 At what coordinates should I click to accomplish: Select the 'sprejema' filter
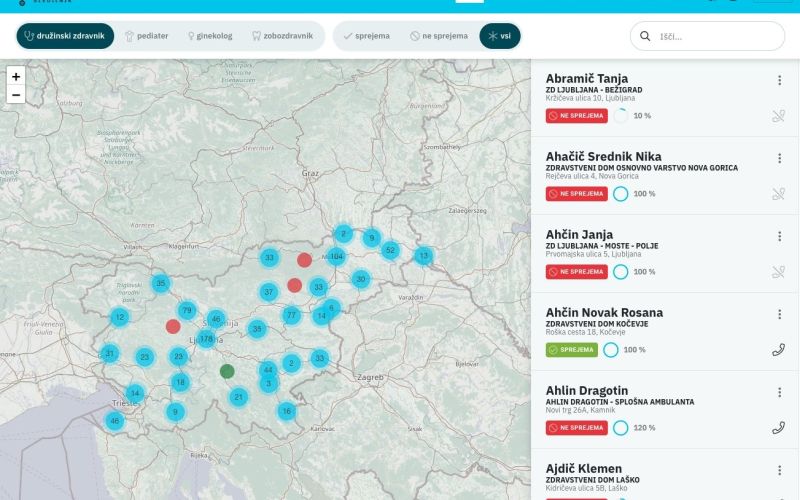[x=366, y=36]
